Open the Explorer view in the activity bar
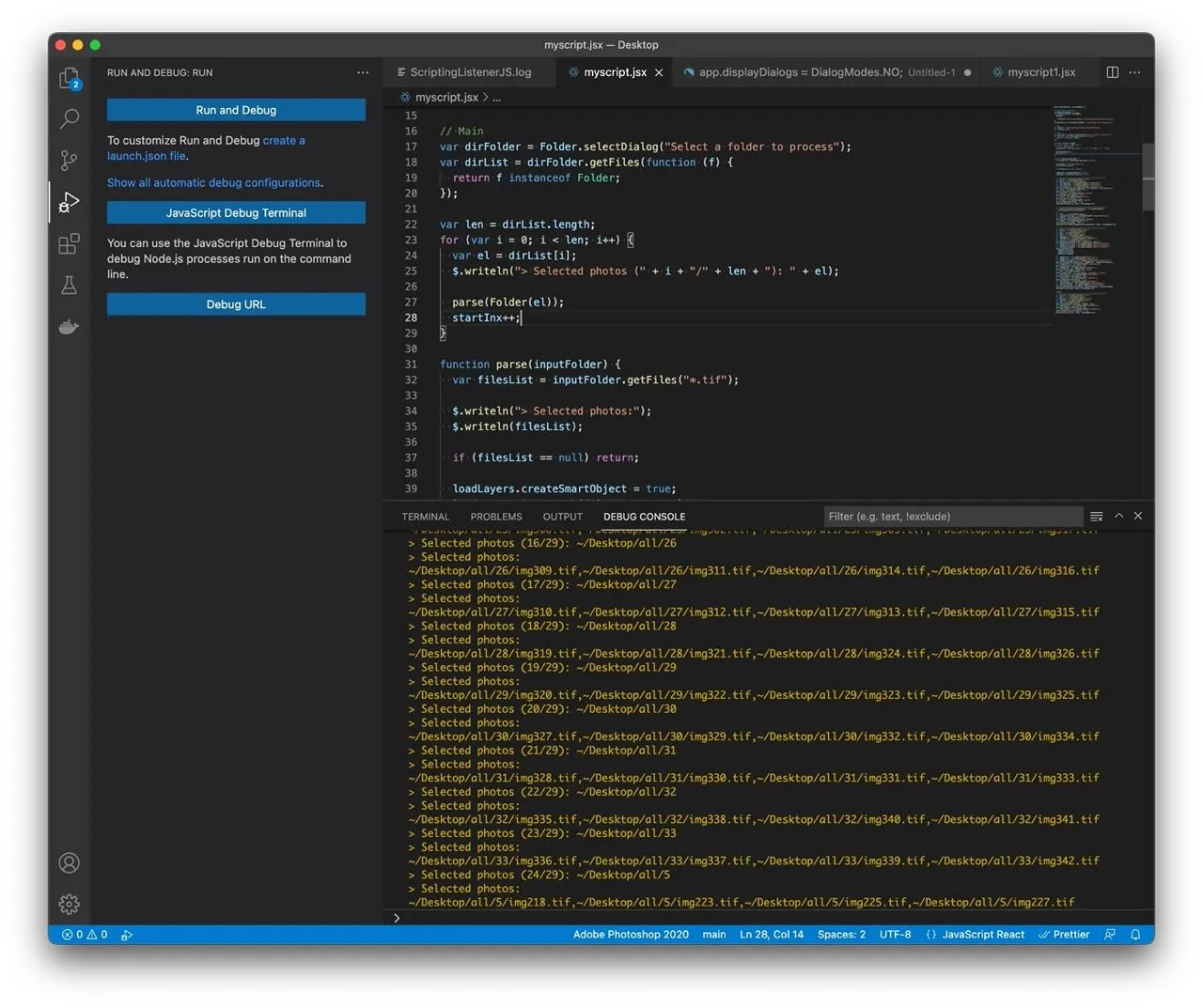Screen dimensions: 1203x1008 click(69, 78)
